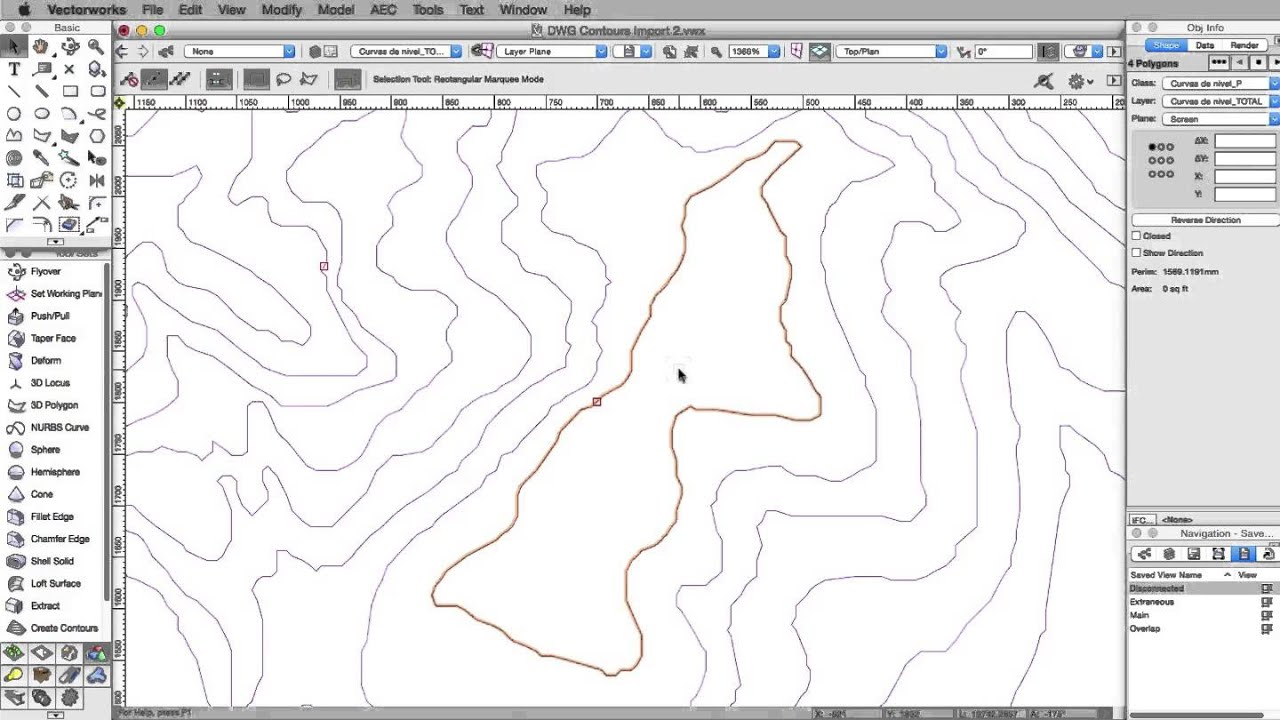The image size is (1280, 720).
Task: Open the Vectorworks application menu
Action: [87, 9]
